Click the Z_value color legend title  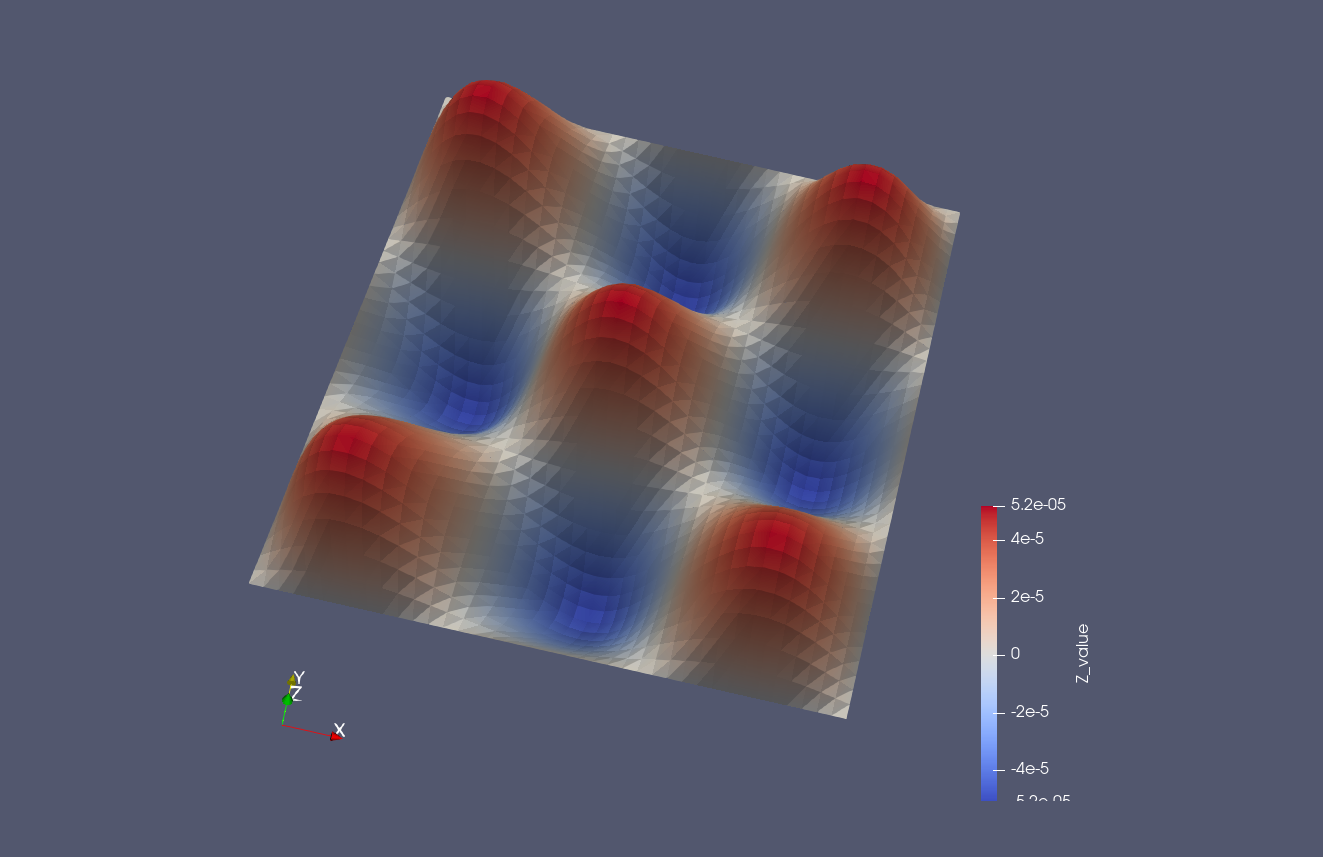pos(1082,653)
